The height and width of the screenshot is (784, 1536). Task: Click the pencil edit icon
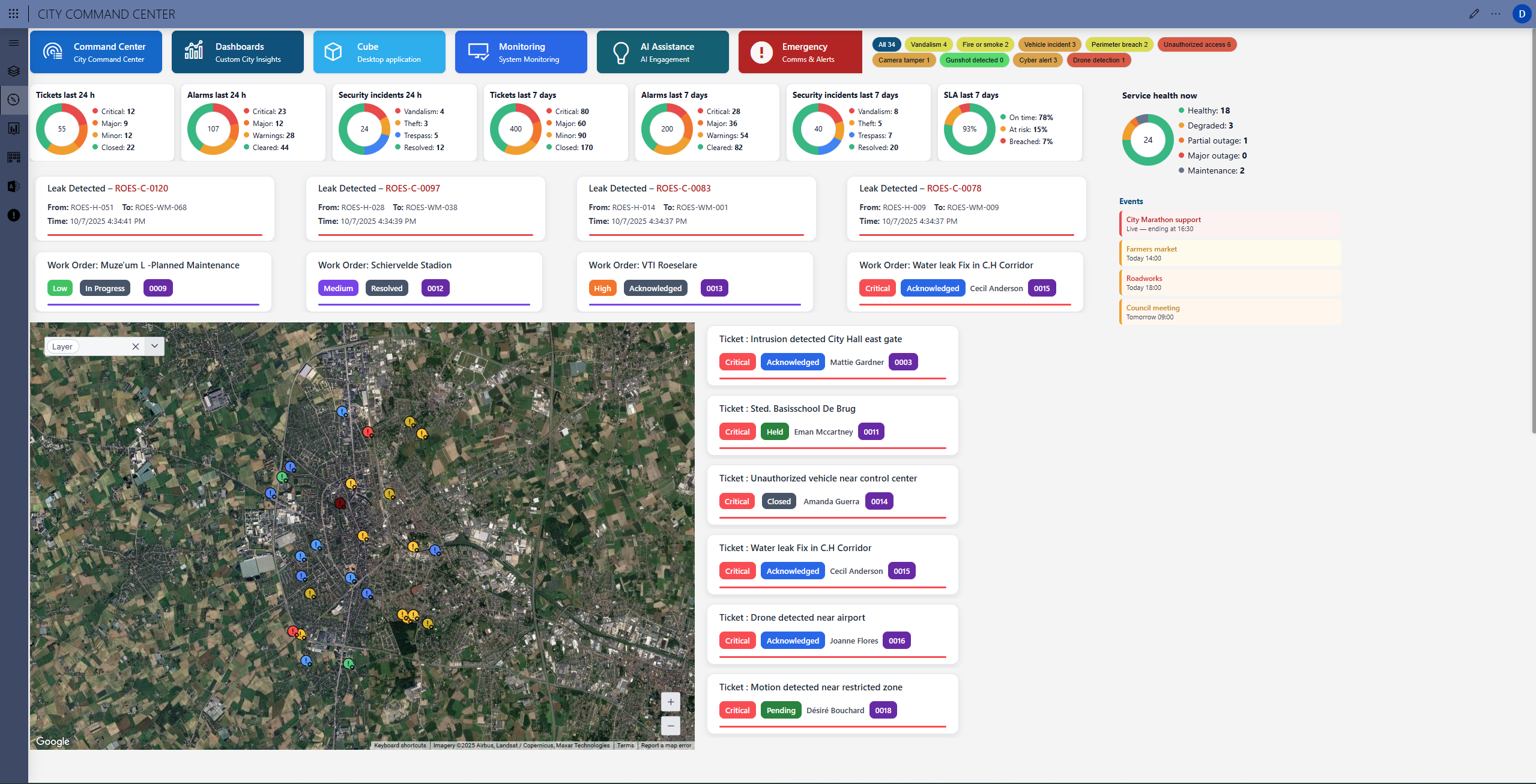[1474, 14]
